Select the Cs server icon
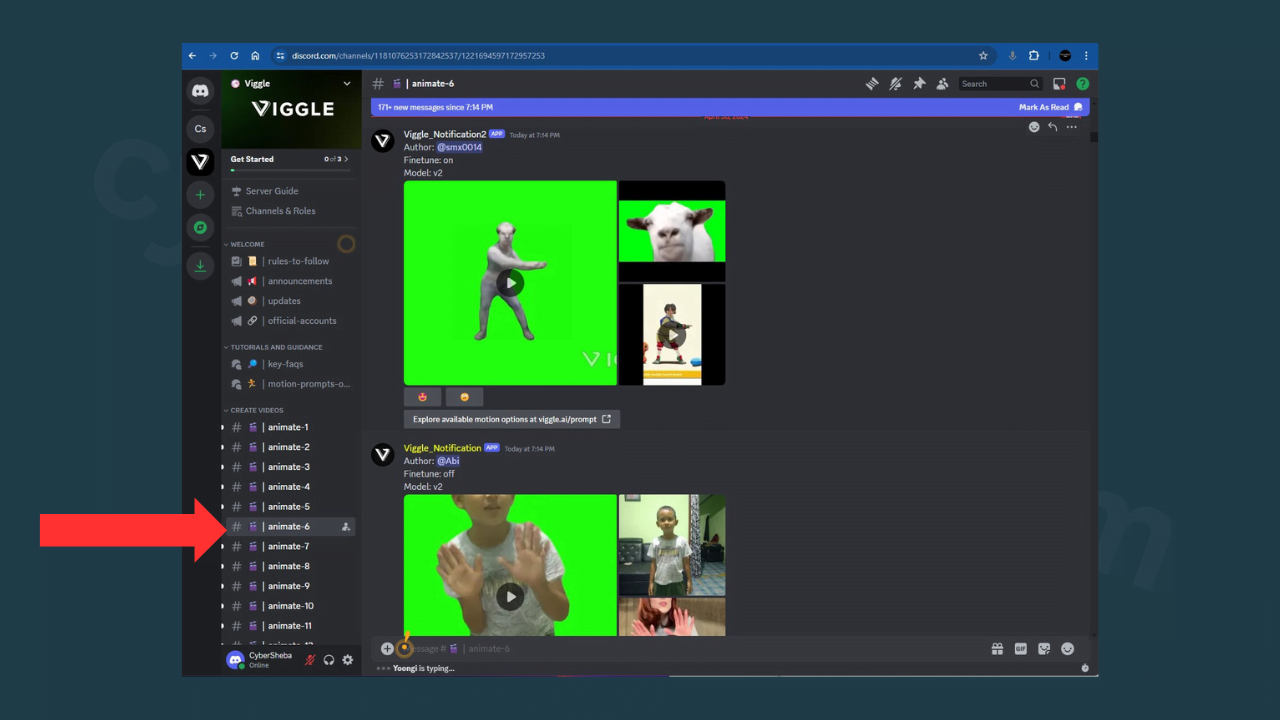The image size is (1280, 720). tap(200, 128)
